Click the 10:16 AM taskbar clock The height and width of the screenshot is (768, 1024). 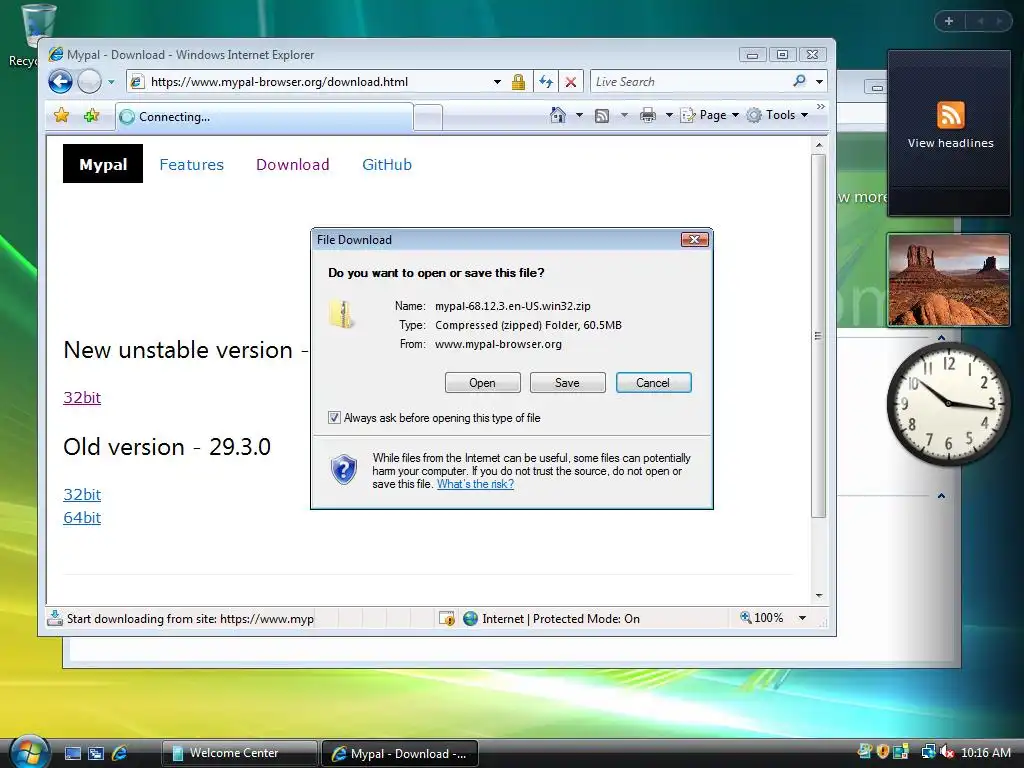985,753
